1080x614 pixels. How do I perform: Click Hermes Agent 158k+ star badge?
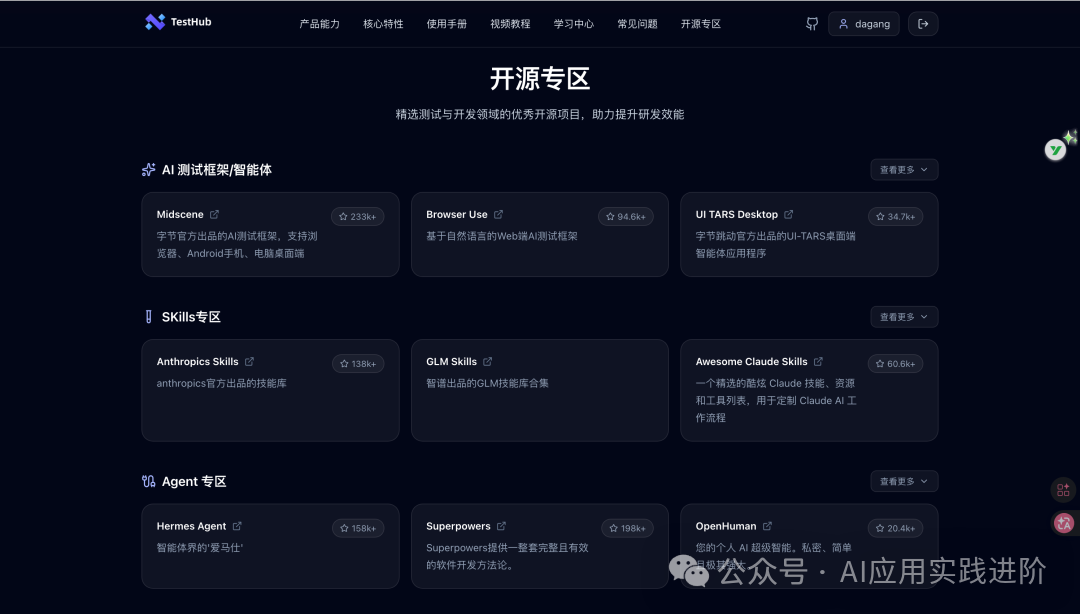[x=358, y=529]
